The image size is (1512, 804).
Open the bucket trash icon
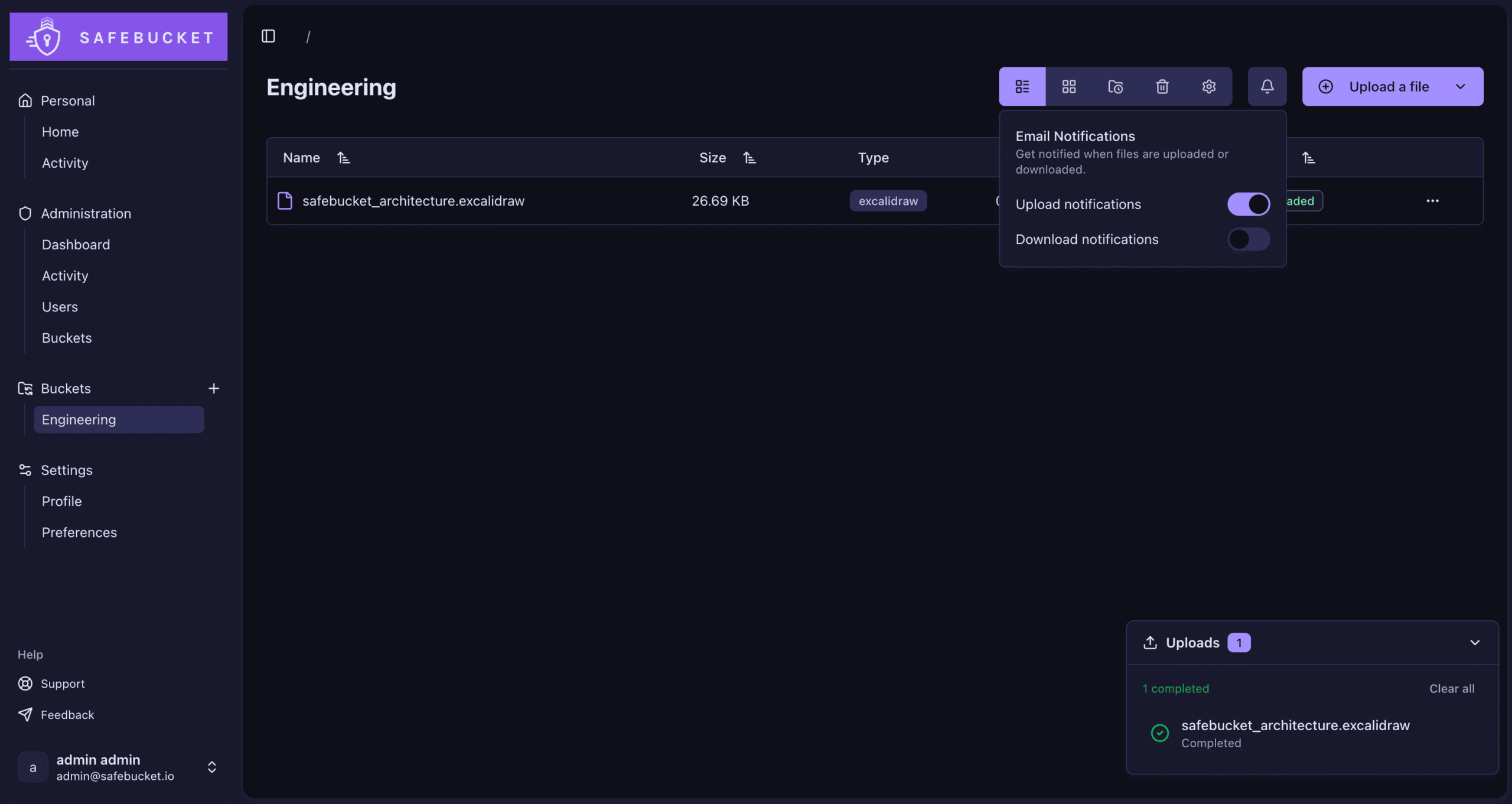pyautogui.click(x=1162, y=87)
